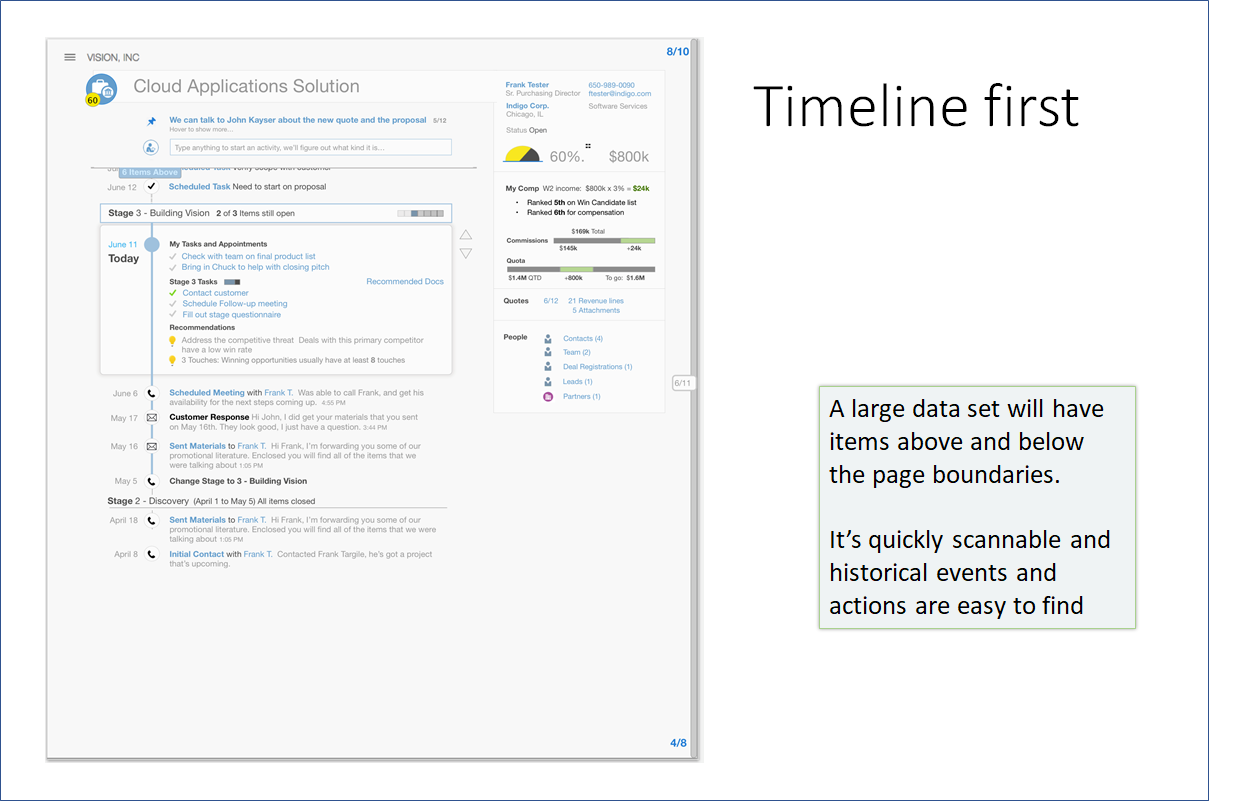The height and width of the screenshot is (801, 1236).
Task: Click the purple Partners icon in People
Action: tap(548, 397)
